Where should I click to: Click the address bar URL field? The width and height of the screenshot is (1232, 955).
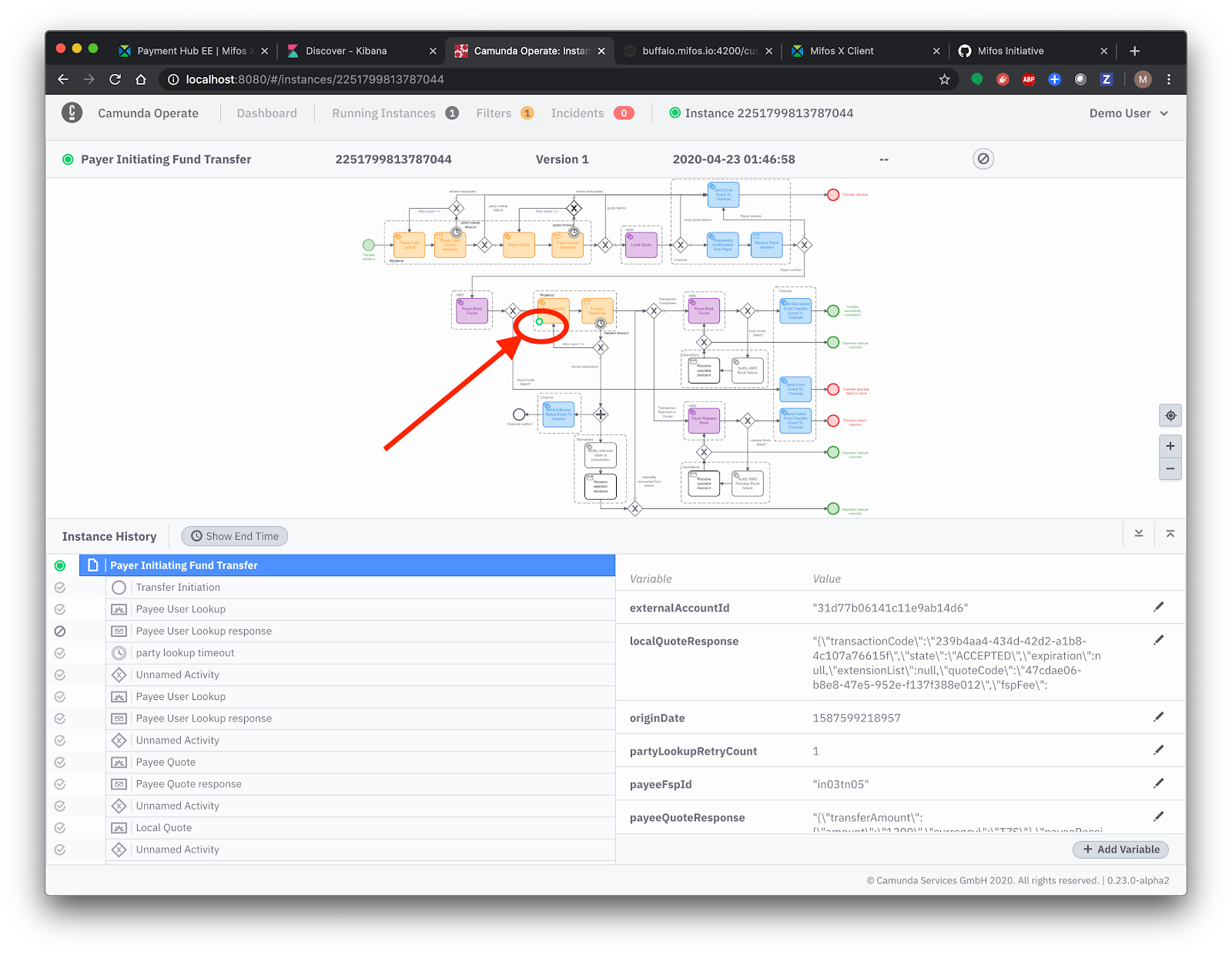pos(558,79)
